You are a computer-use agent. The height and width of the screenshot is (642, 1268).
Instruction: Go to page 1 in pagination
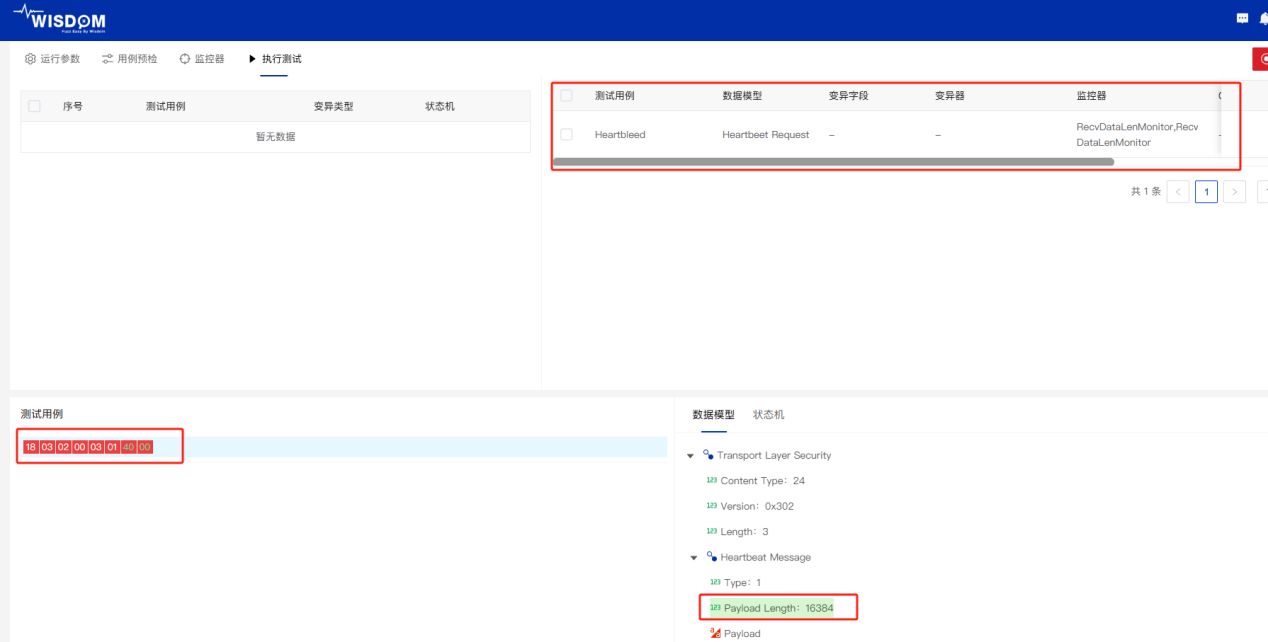[x=1206, y=192]
